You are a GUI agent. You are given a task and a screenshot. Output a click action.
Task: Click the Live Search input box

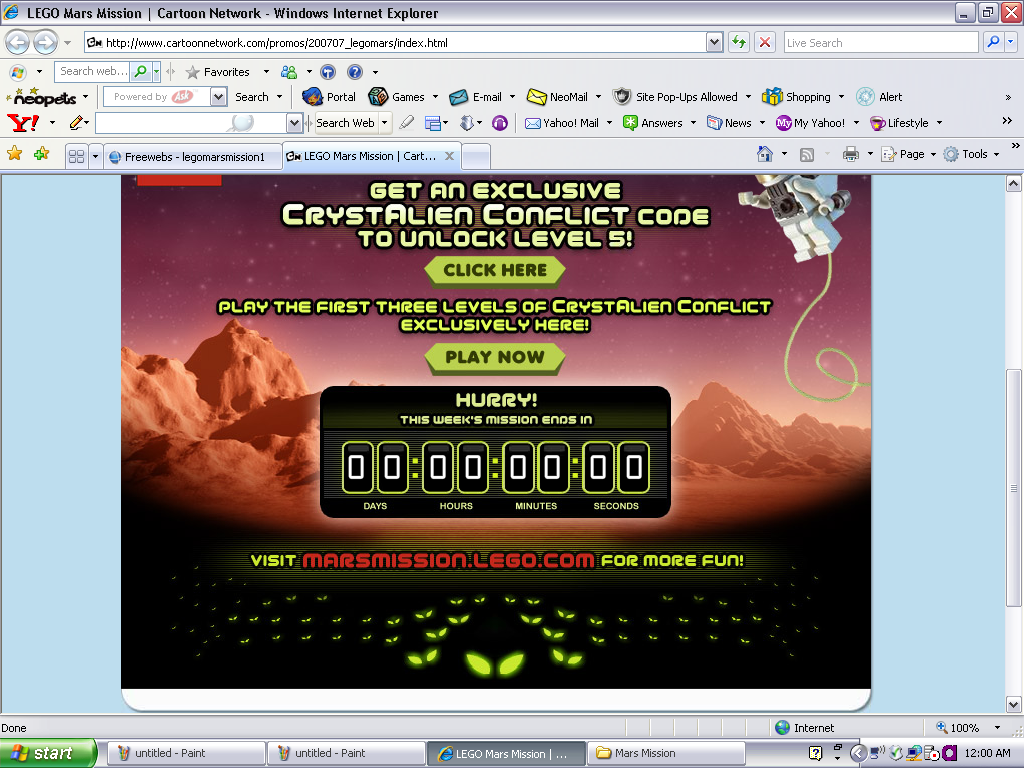pos(880,42)
